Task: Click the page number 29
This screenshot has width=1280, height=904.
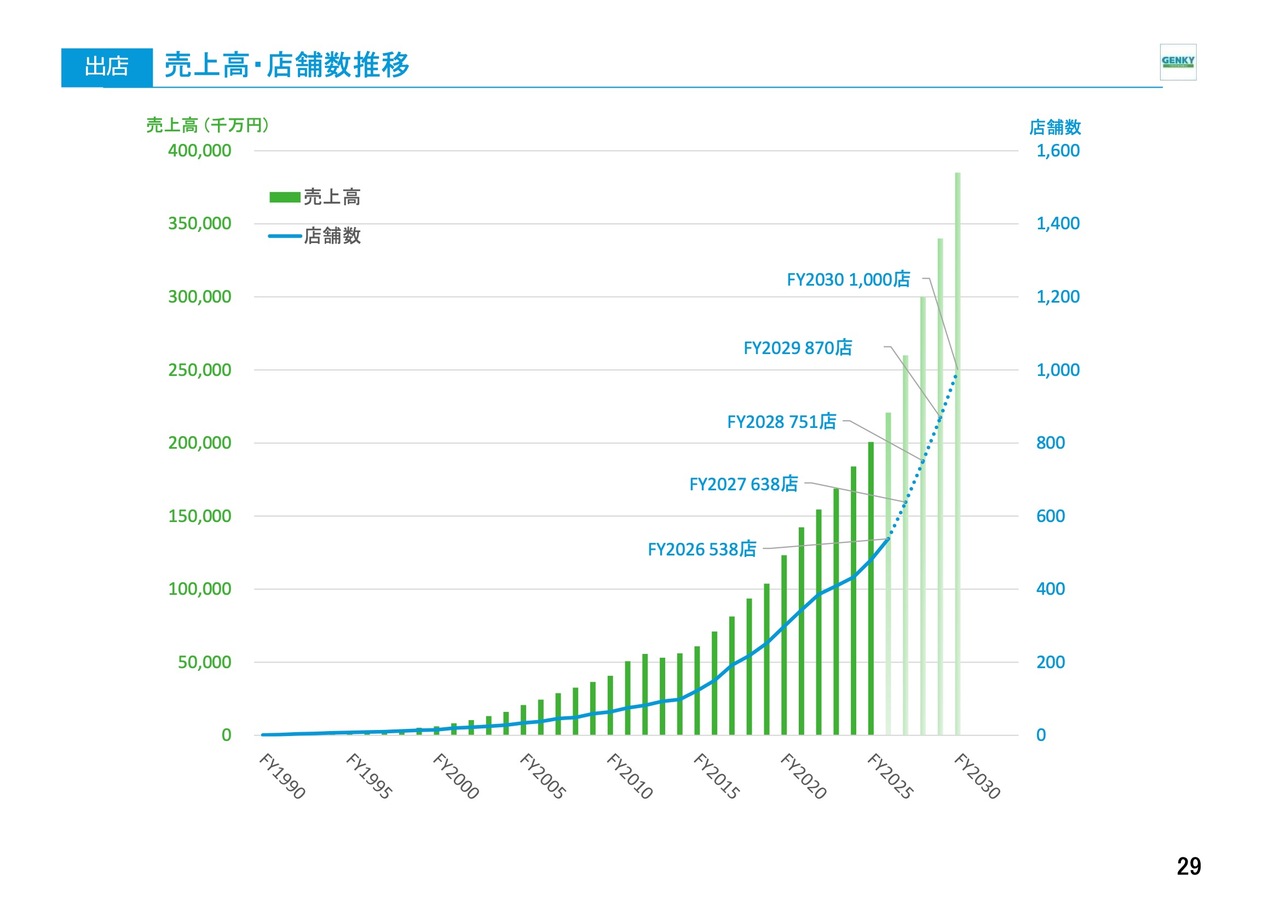Action: 1188,867
